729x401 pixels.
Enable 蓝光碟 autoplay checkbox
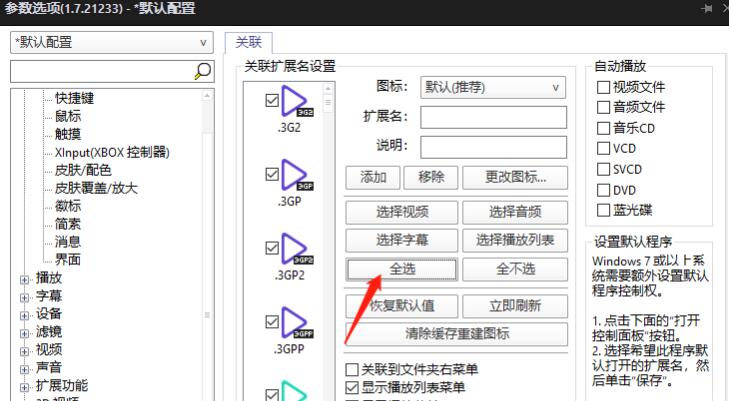[x=603, y=210]
